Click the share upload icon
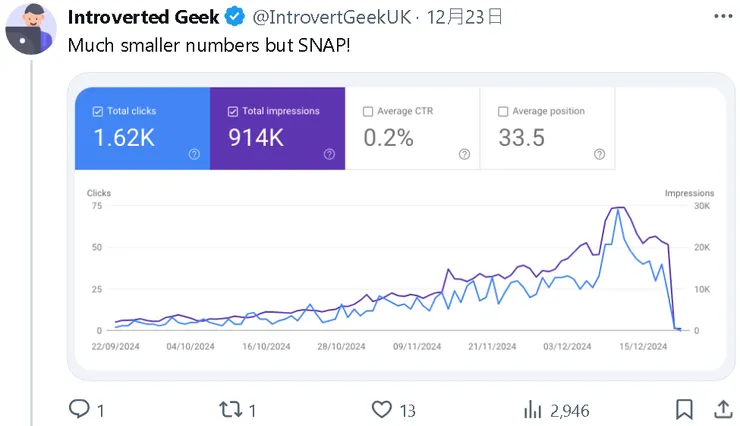Screen dimensions: 740x426 pos(722,409)
